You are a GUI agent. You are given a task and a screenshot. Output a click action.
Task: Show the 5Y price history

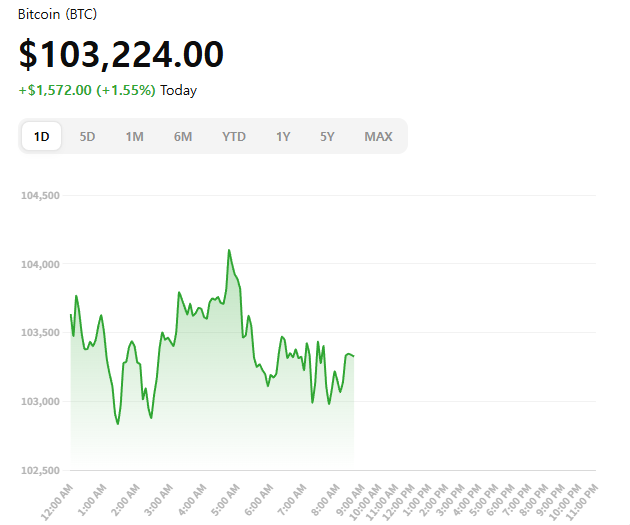[x=328, y=137]
